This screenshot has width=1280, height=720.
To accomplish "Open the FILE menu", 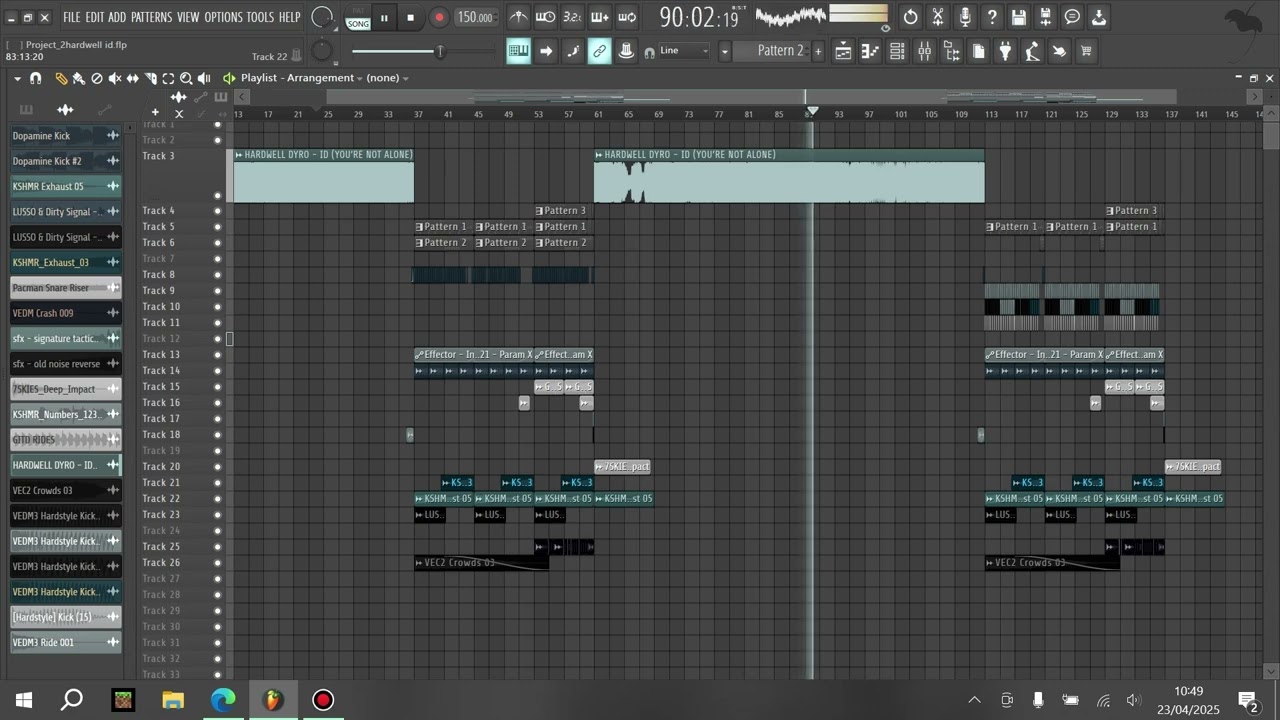I will 72,17.
